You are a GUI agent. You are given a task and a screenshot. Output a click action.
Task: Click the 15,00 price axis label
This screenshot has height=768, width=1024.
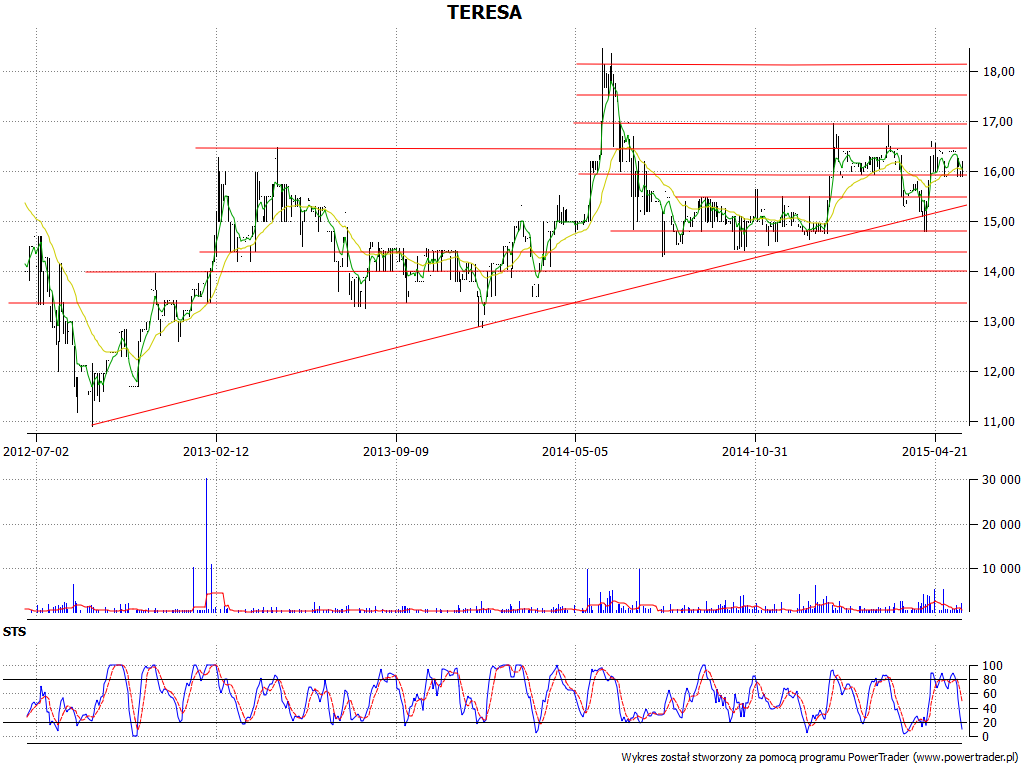coord(999,221)
